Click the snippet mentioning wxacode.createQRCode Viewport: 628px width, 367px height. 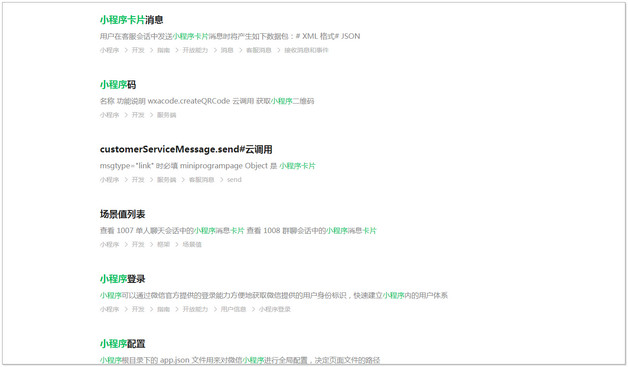pyautogui.click(x=207, y=101)
